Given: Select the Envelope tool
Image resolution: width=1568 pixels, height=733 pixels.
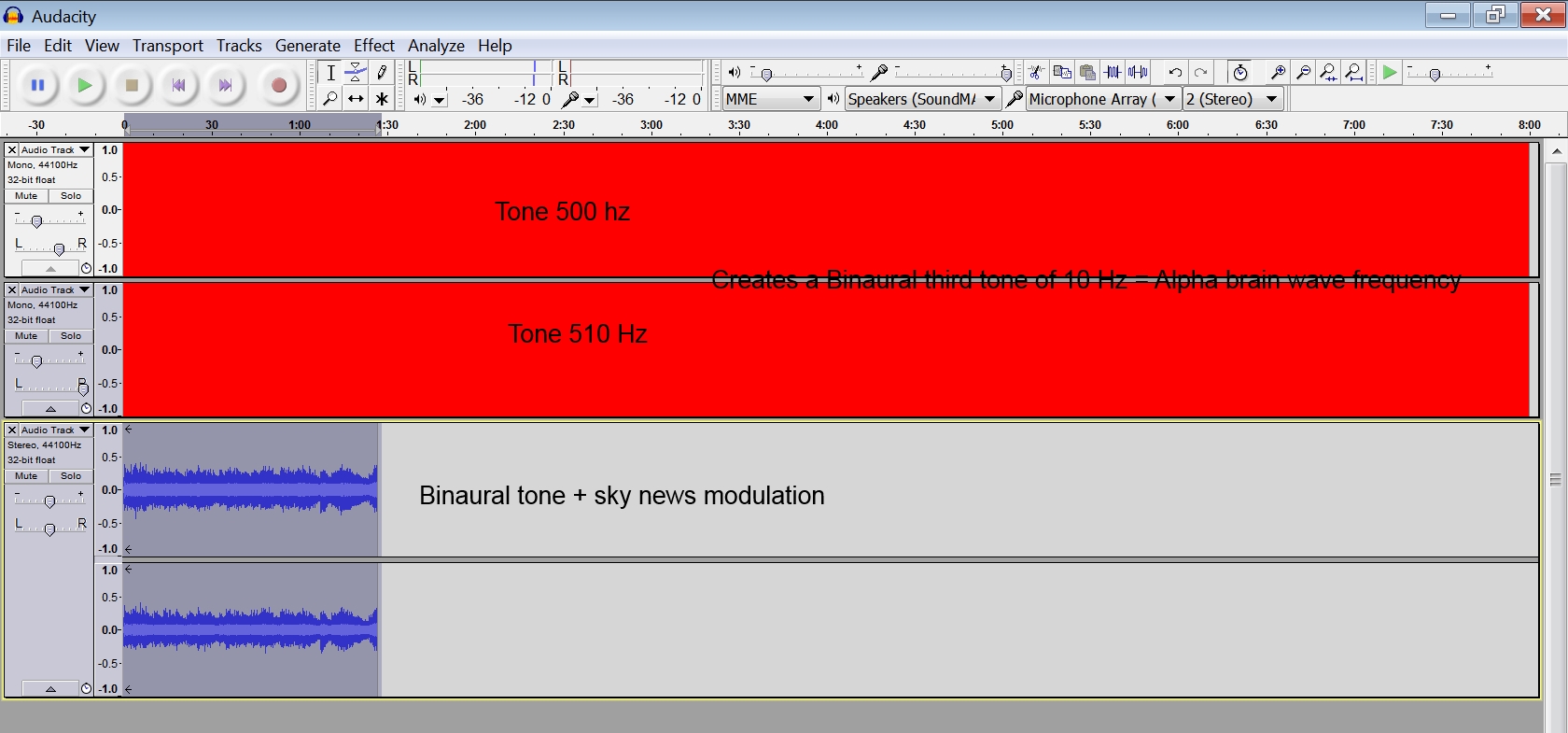Looking at the screenshot, I should click(356, 73).
